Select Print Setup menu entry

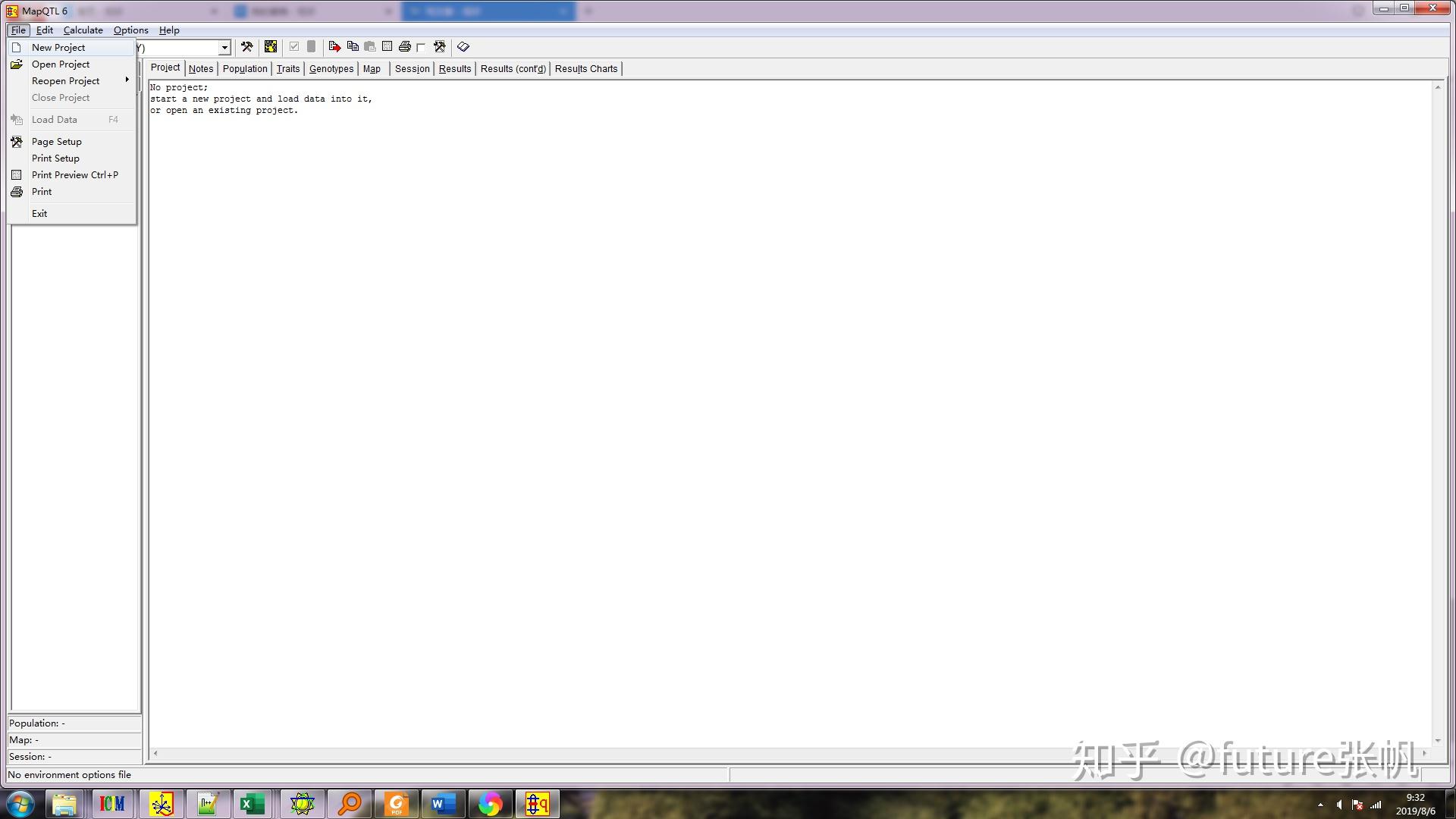point(55,158)
